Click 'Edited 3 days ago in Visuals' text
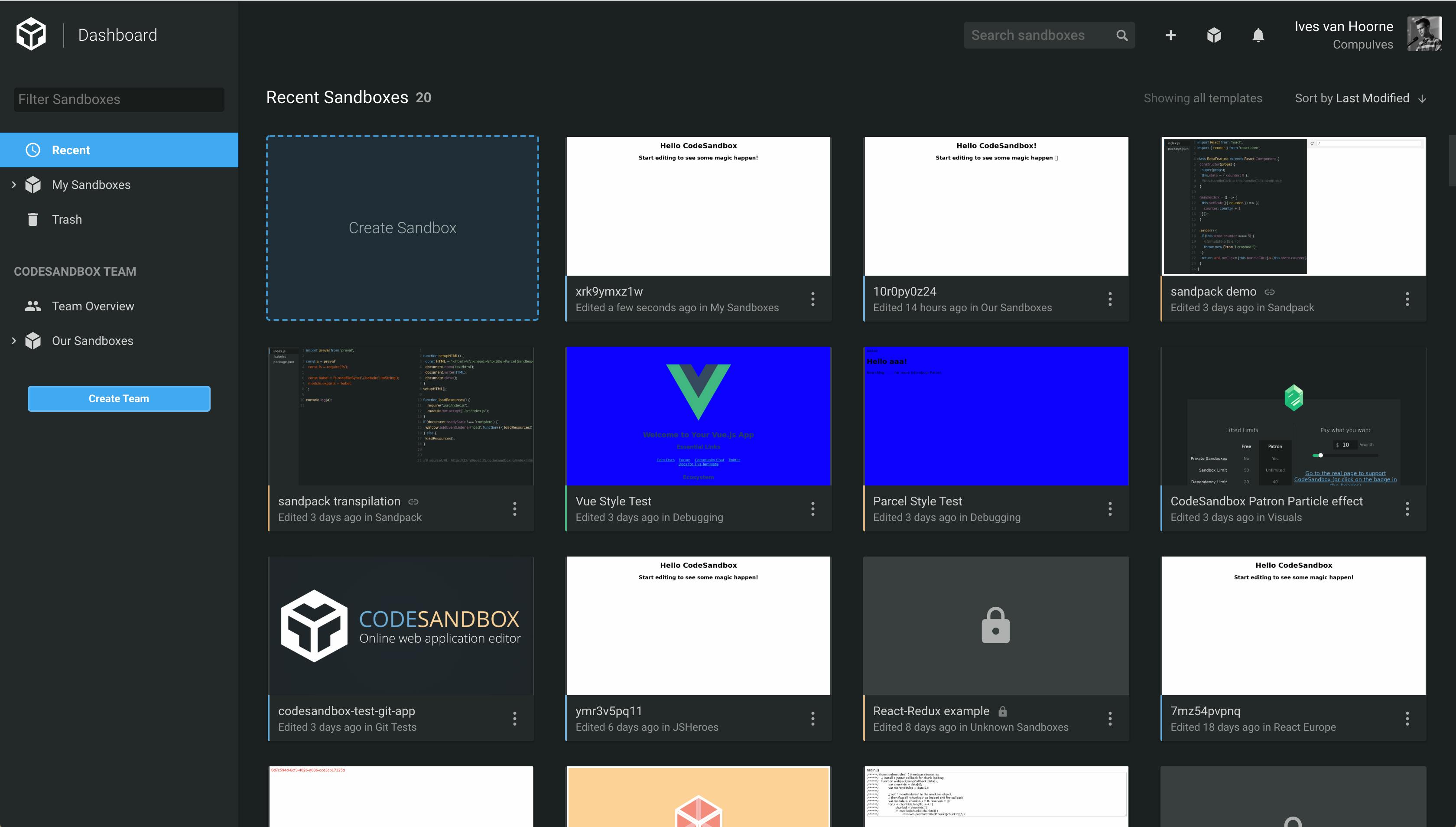This screenshot has width=1456, height=827. coord(1236,518)
